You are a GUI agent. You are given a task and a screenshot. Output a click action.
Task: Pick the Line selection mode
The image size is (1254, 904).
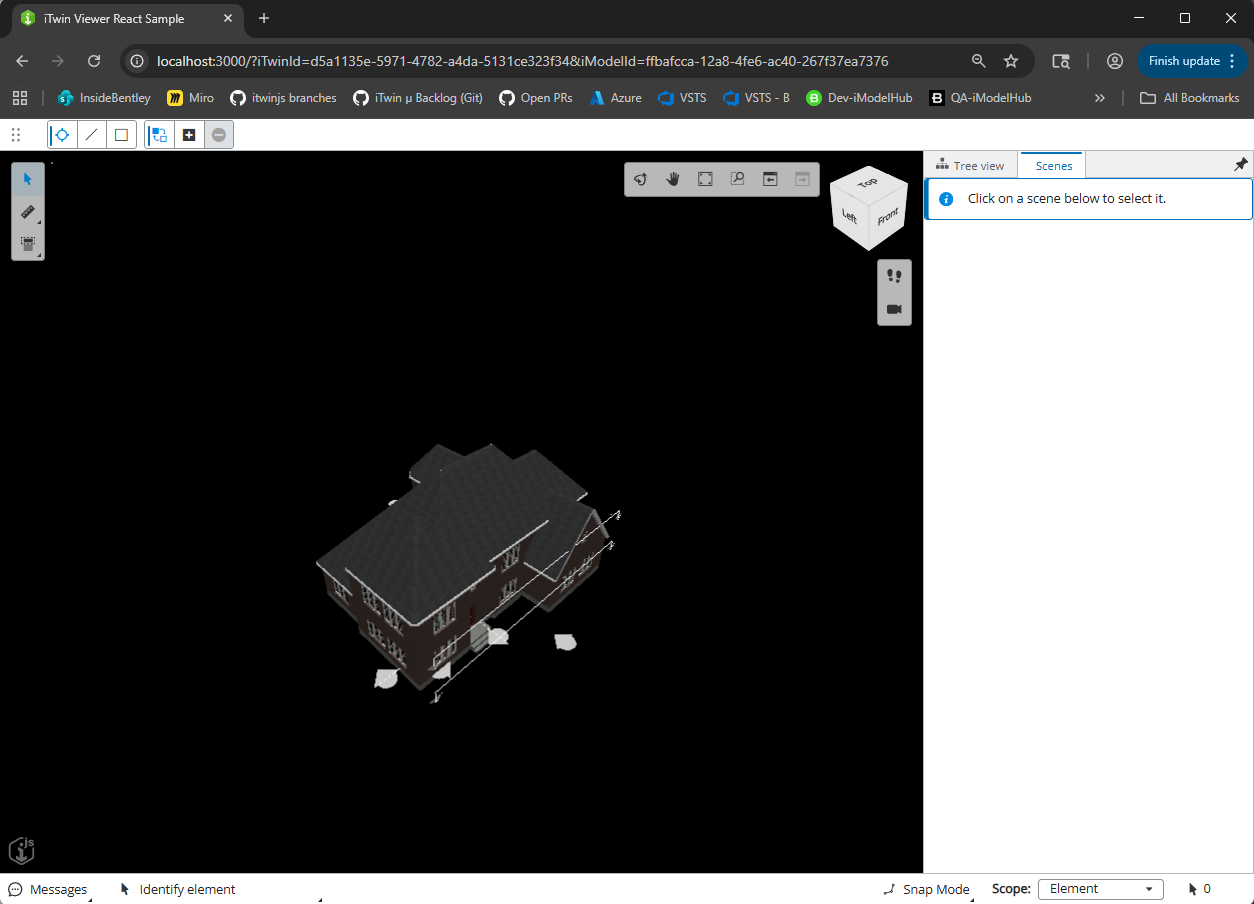[x=92, y=135]
